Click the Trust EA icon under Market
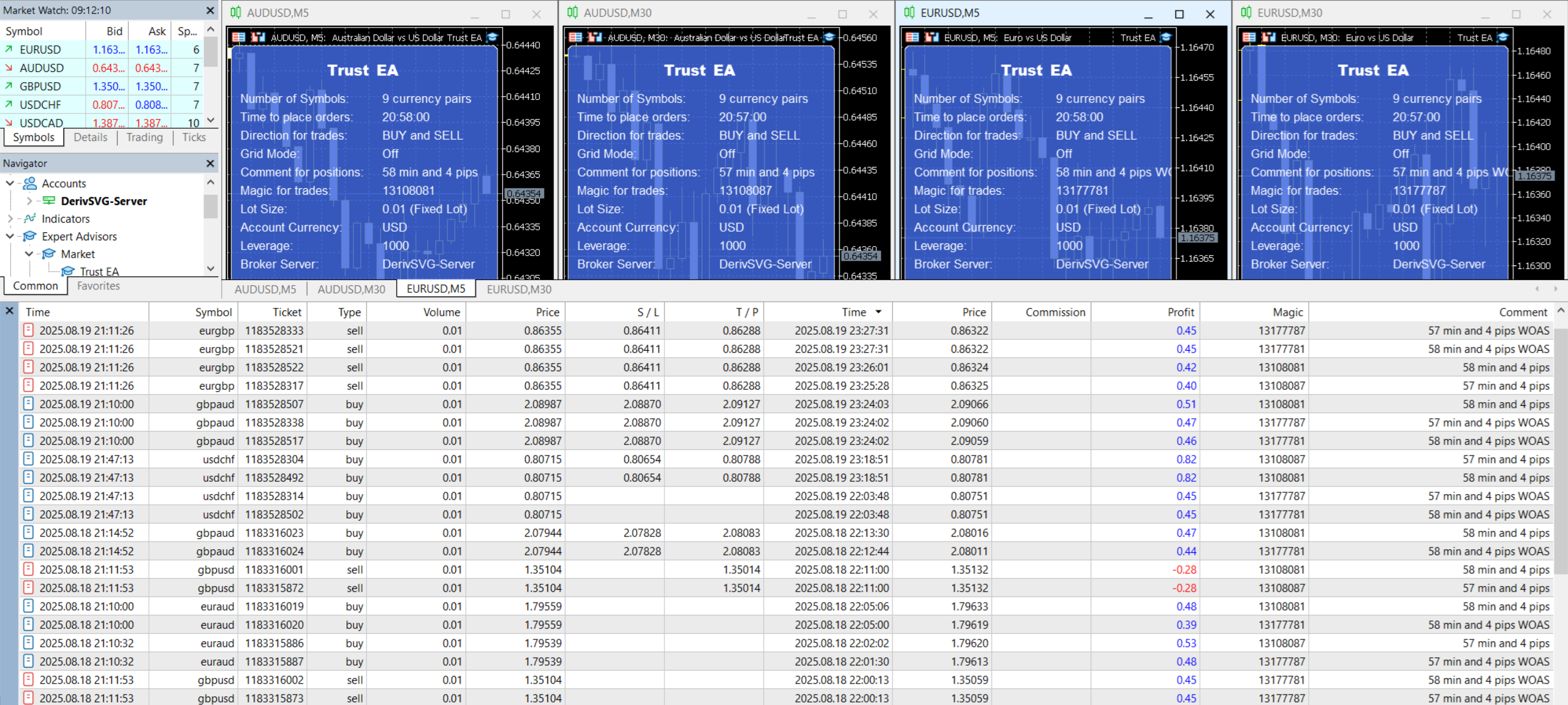The height and width of the screenshot is (705, 1568). point(68,272)
